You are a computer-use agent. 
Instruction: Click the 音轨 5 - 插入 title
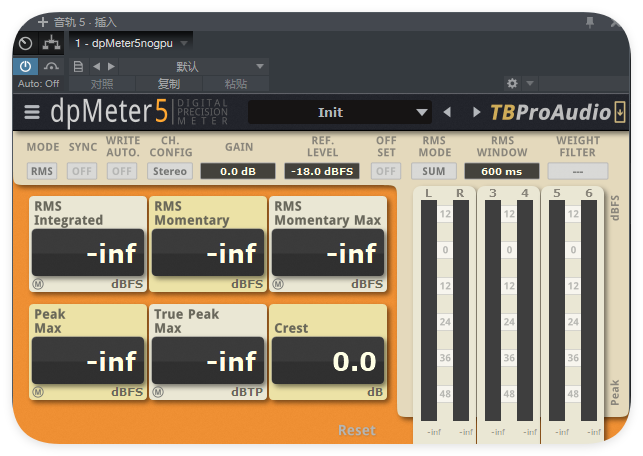[x=85, y=22]
